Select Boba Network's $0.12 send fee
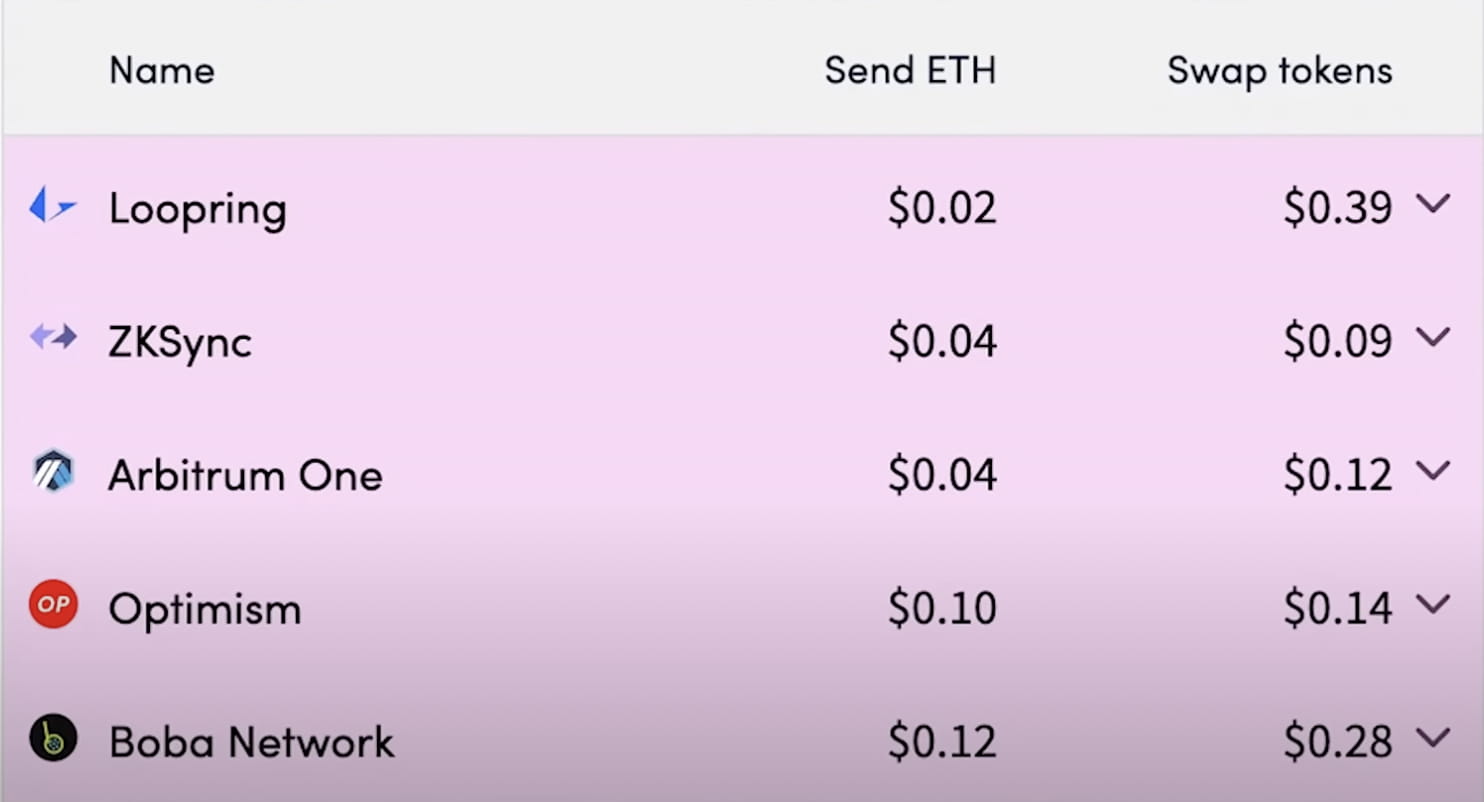 942,741
